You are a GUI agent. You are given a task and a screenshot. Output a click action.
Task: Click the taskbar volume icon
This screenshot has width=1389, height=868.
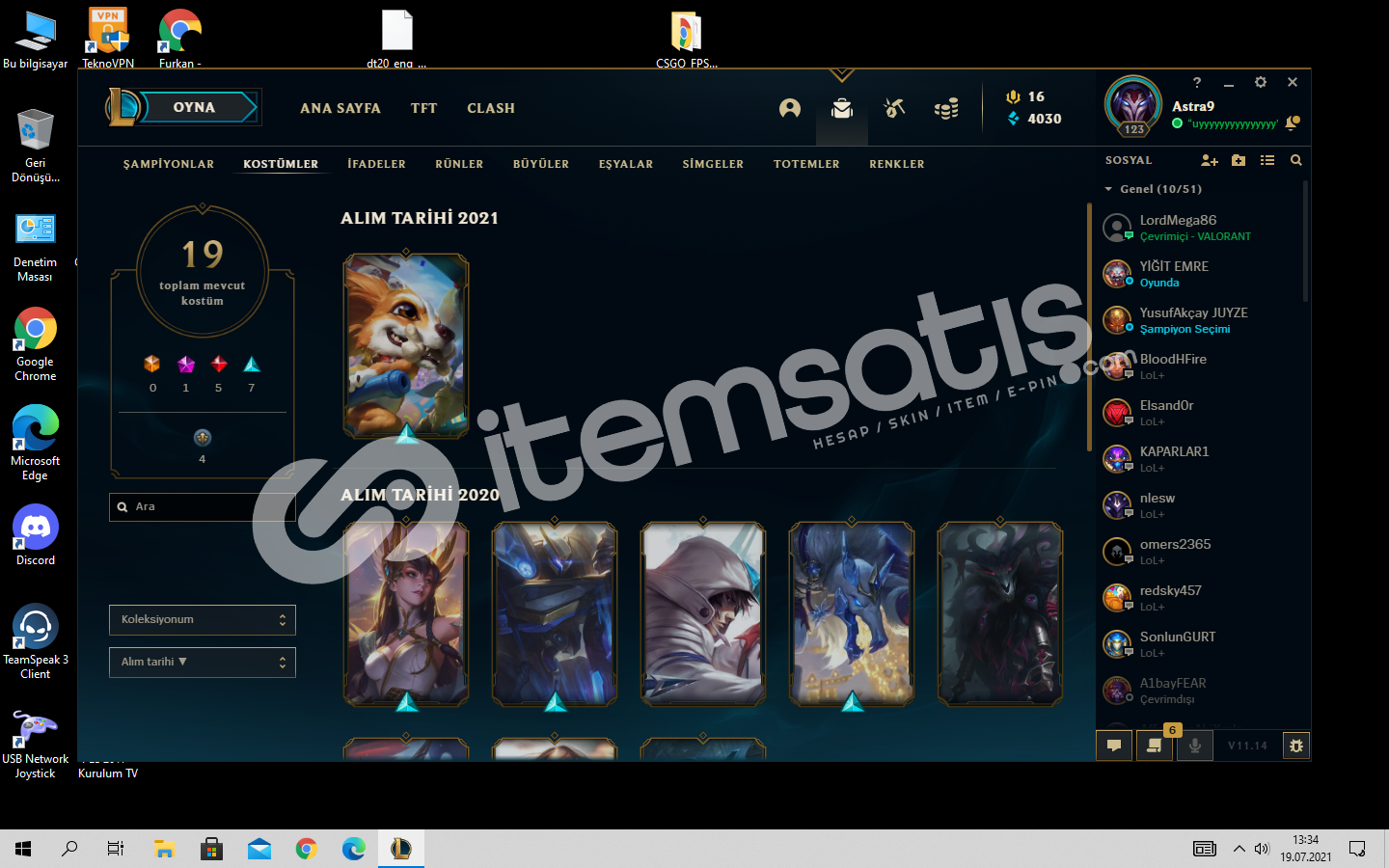pos(1262,849)
